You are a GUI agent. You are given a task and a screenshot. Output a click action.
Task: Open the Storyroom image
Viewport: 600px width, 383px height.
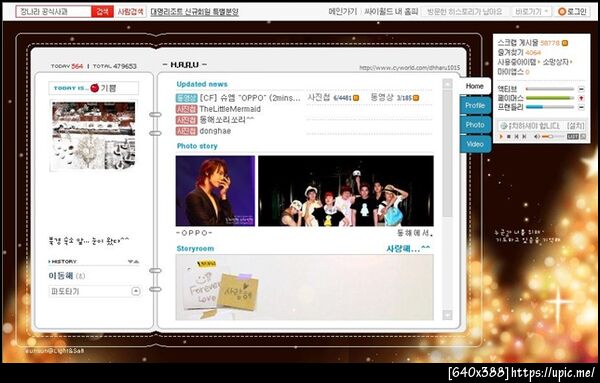click(x=305, y=287)
